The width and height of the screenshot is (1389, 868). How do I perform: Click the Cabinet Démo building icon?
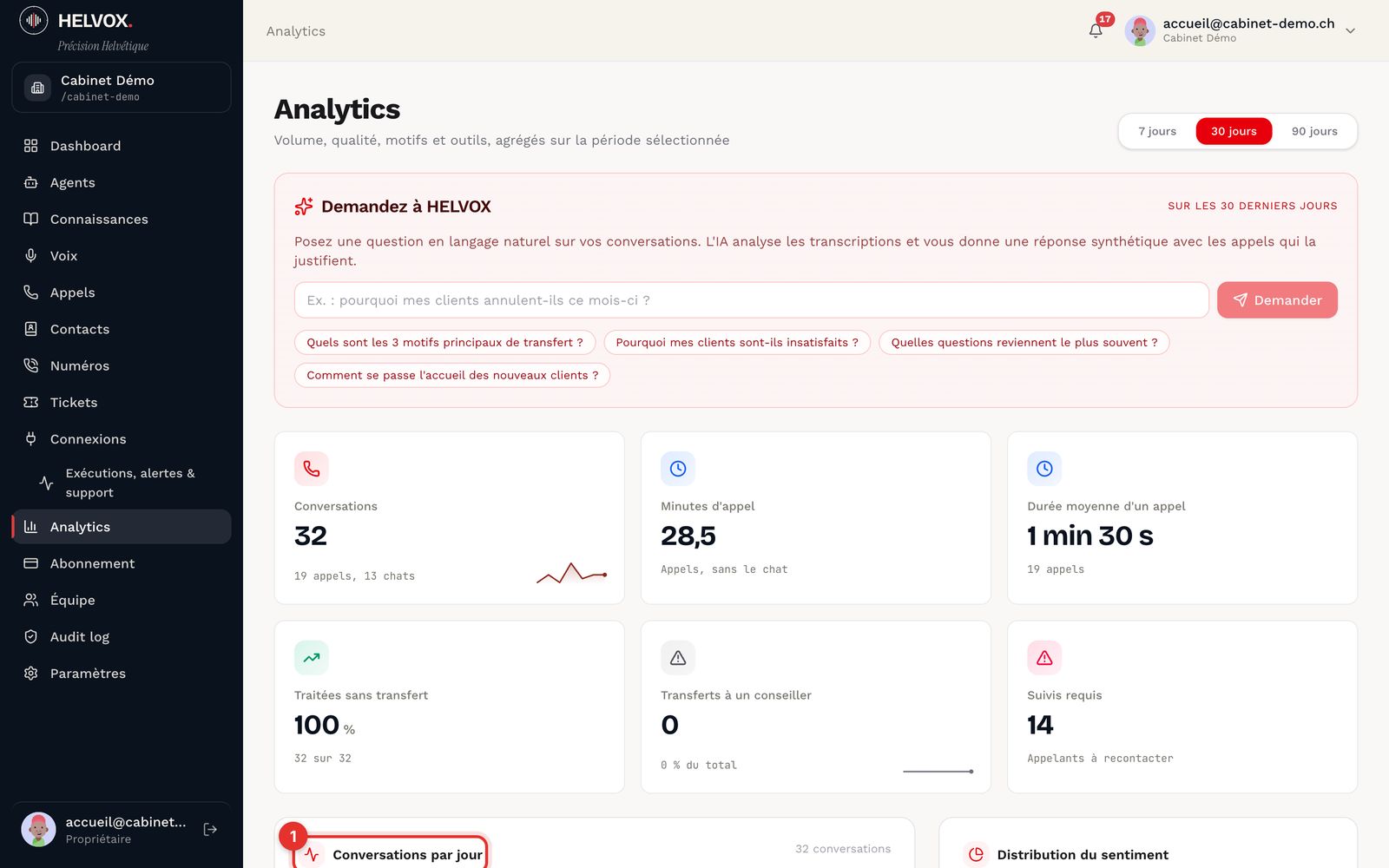point(37,88)
